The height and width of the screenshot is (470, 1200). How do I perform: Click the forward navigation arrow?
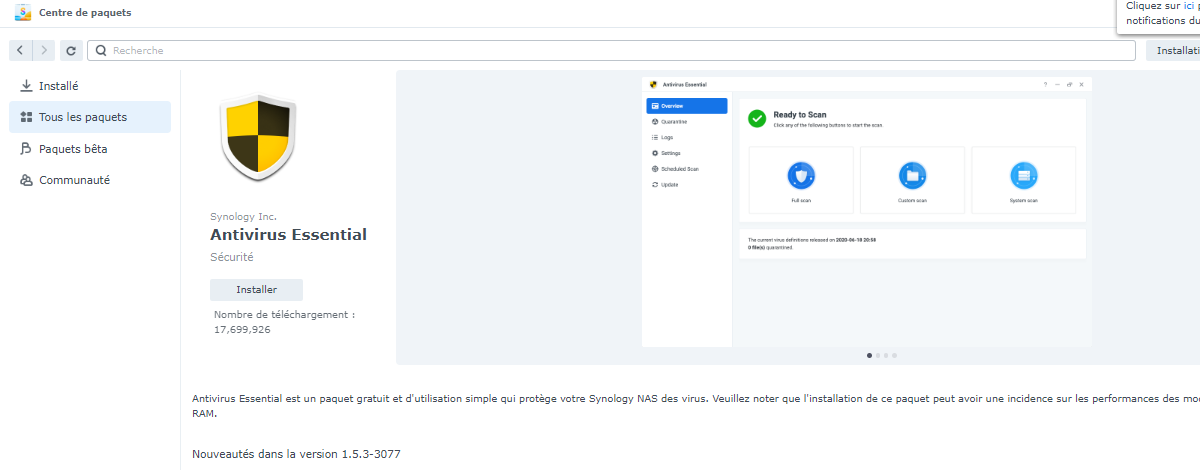[x=44, y=50]
